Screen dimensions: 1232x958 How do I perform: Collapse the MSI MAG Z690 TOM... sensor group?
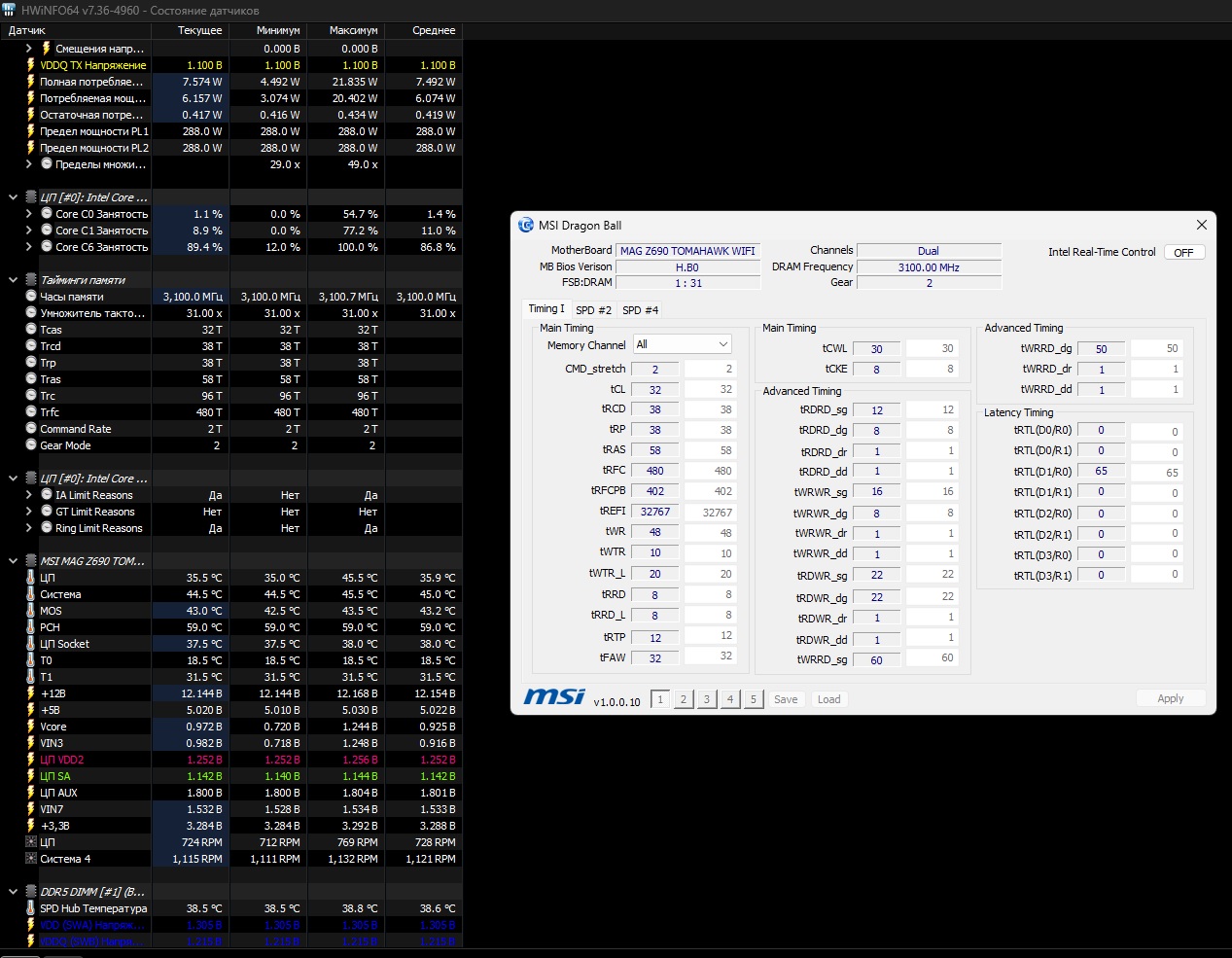(13, 560)
